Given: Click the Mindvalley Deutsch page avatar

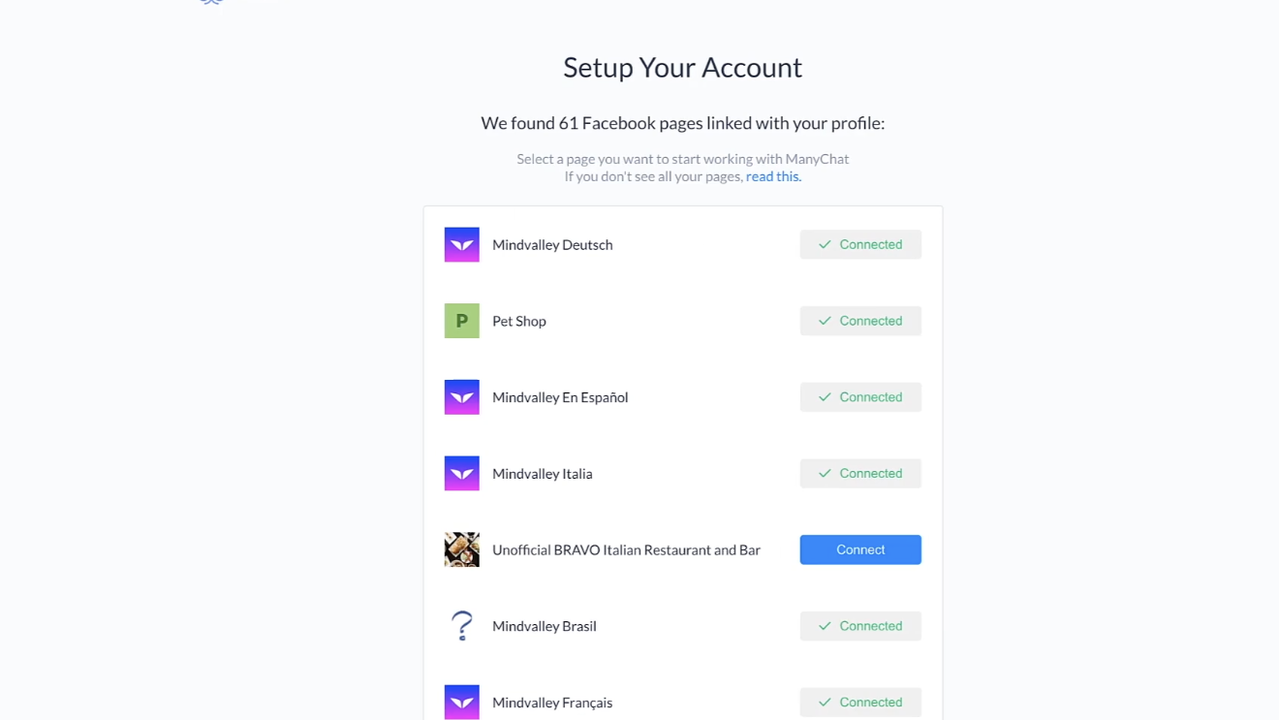Looking at the screenshot, I should pyautogui.click(x=461, y=244).
